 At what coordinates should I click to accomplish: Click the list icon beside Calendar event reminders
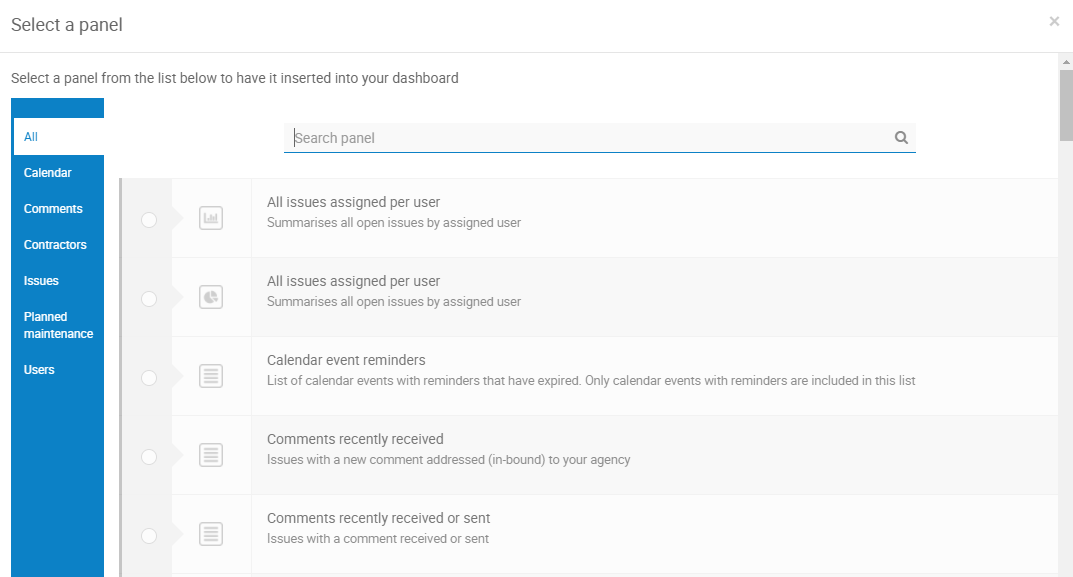[x=211, y=376]
